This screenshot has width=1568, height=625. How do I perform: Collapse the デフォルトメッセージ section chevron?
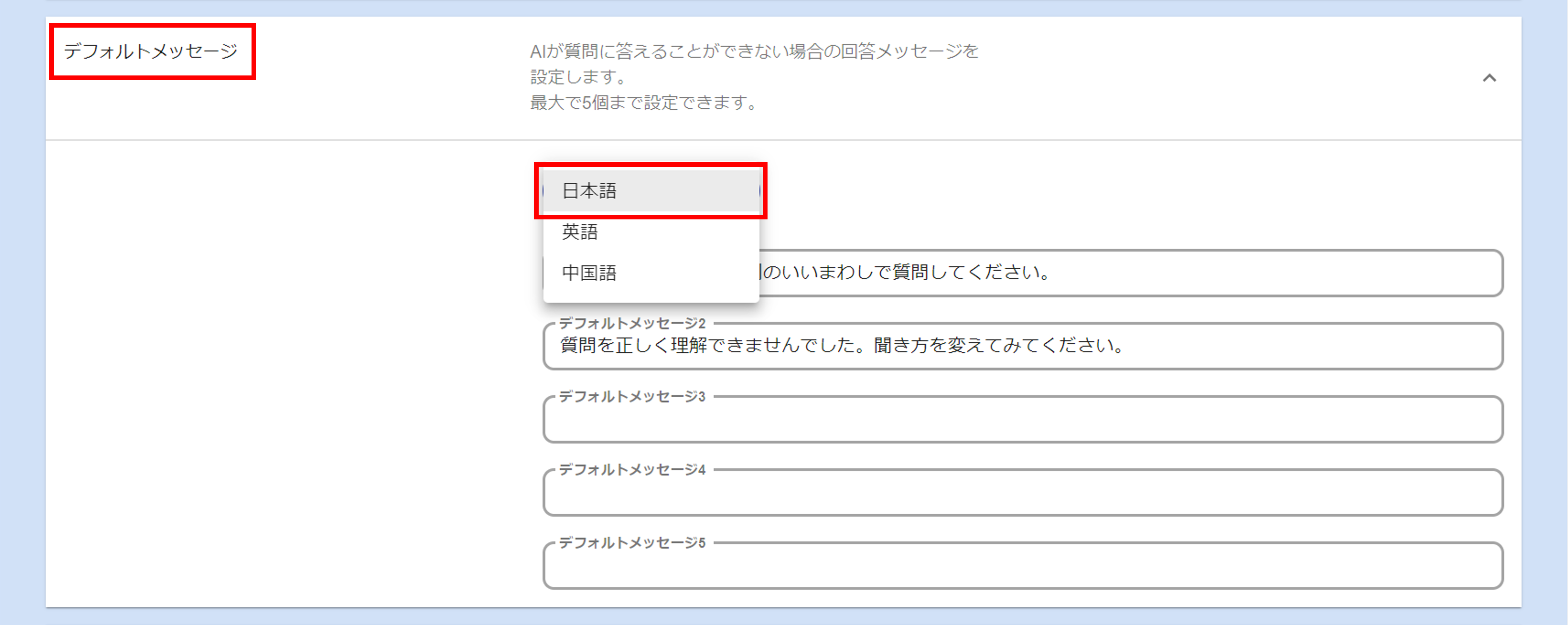pyautogui.click(x=1489, y=78)
